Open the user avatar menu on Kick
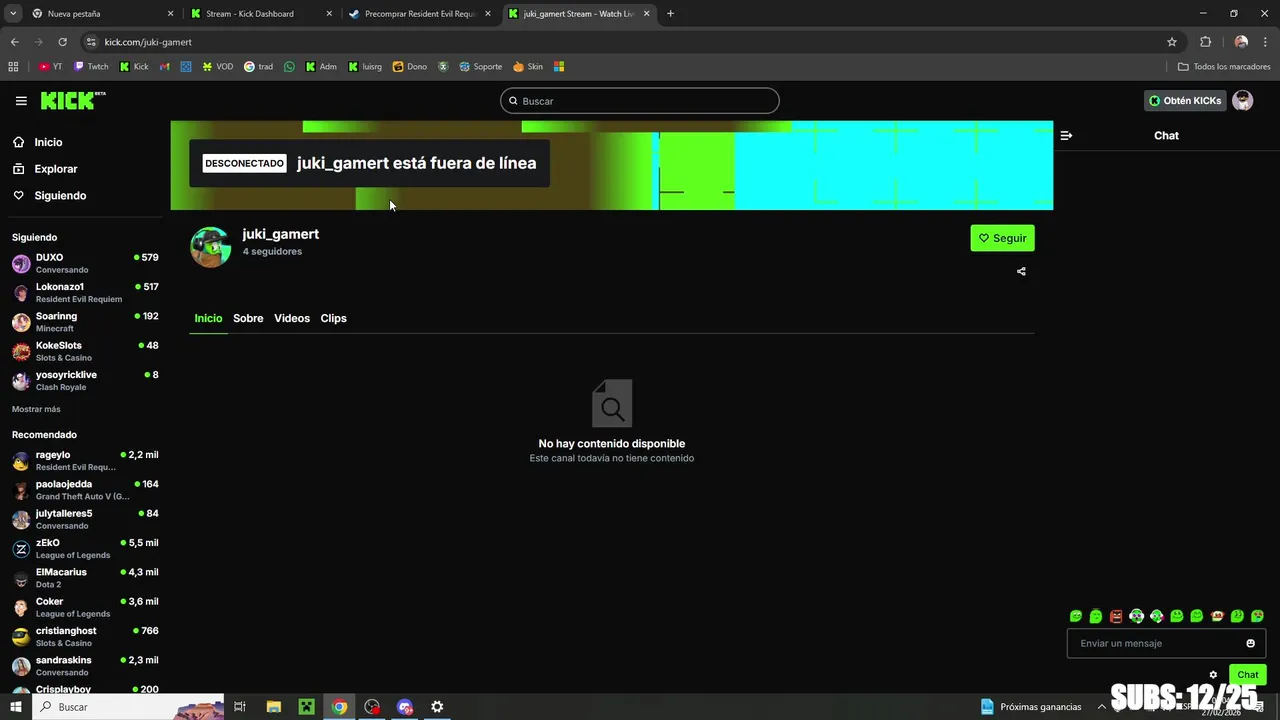Image resolution: width=1280 pixels, height=720 pixels. click(1243, 101)
